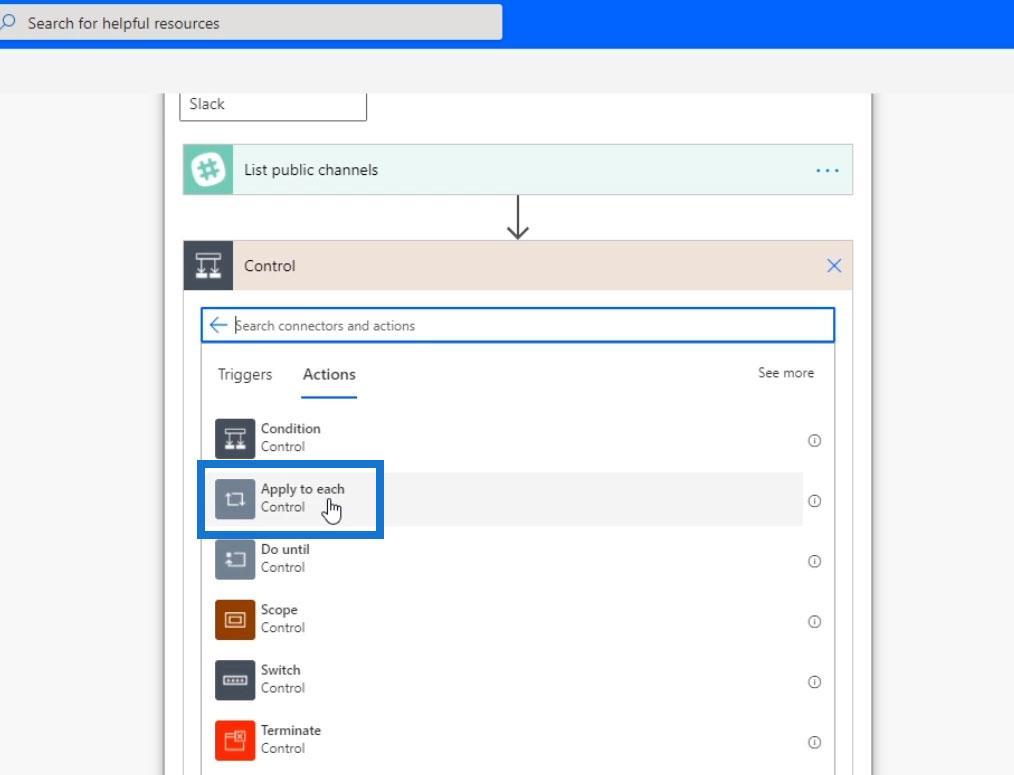
Task: Click the Control header icon
Action: click(208, 266)
